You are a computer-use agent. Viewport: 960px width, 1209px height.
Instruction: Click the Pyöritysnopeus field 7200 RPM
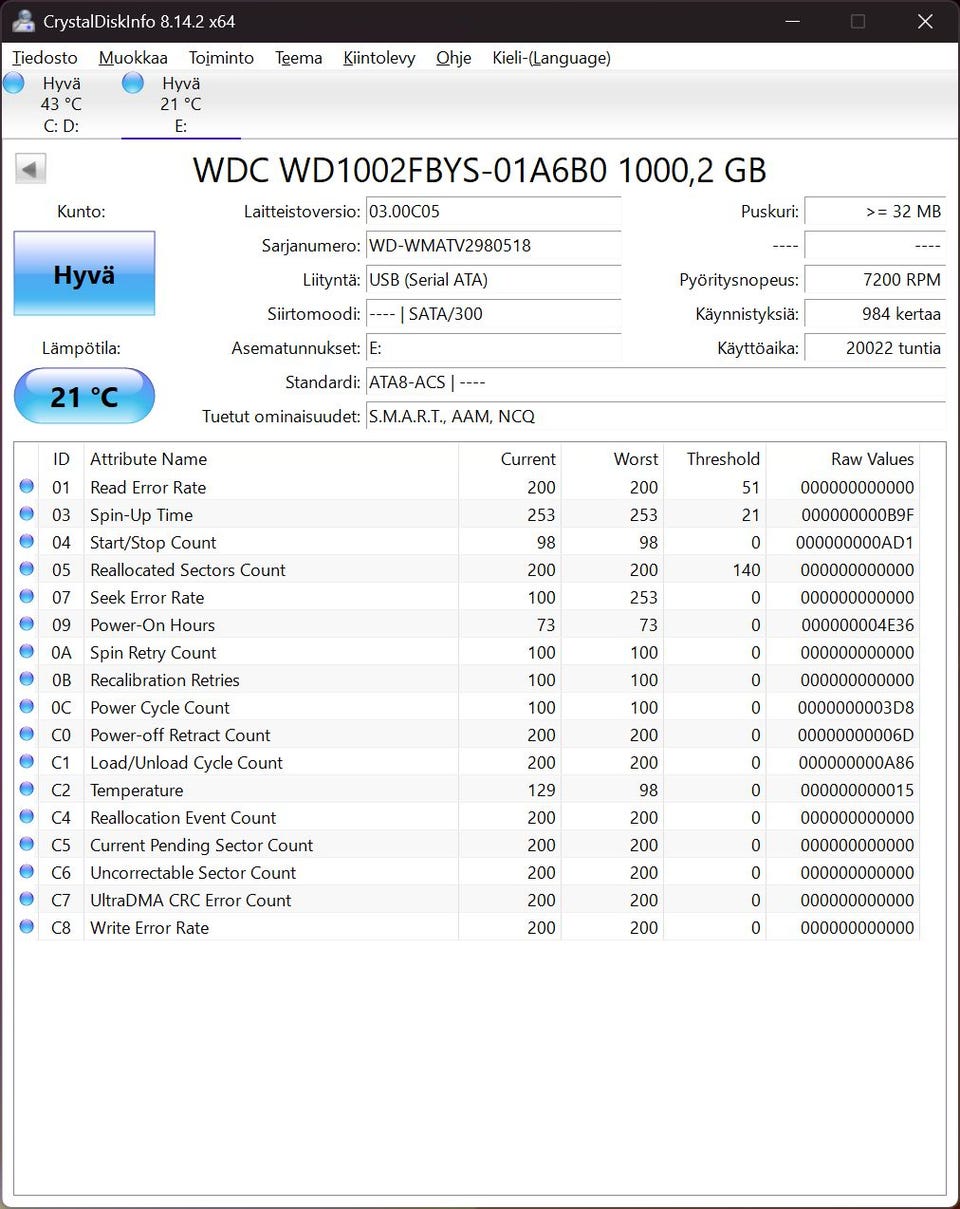pyautogui.click(x=875, y=280)
